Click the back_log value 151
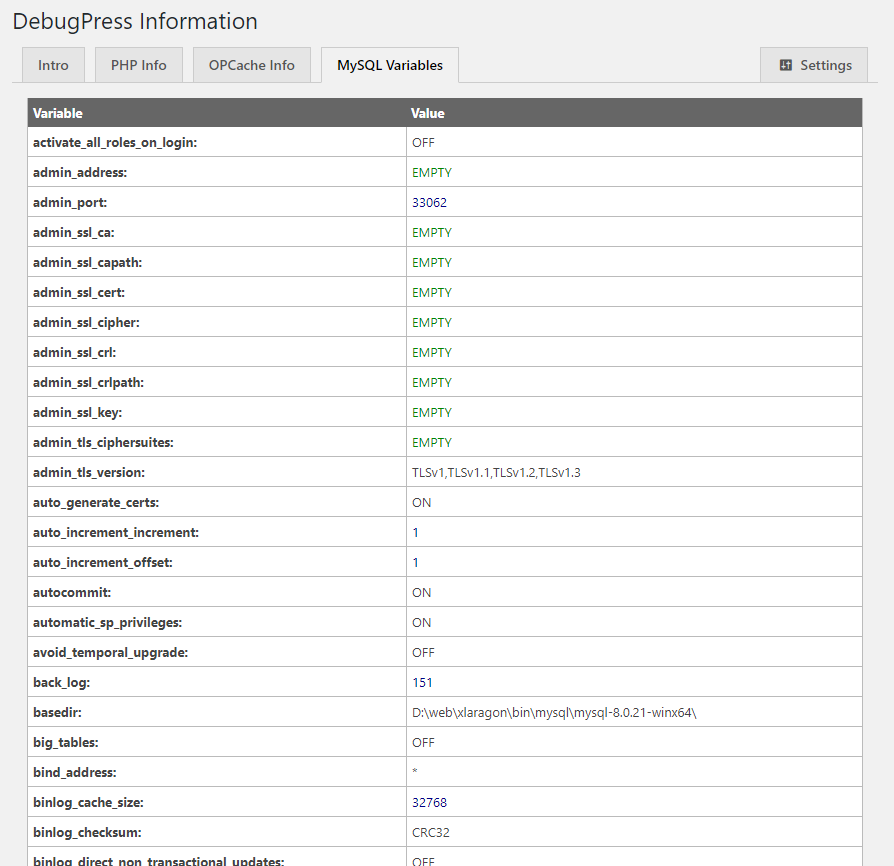894x866 pixels. (x=422, y=682)
